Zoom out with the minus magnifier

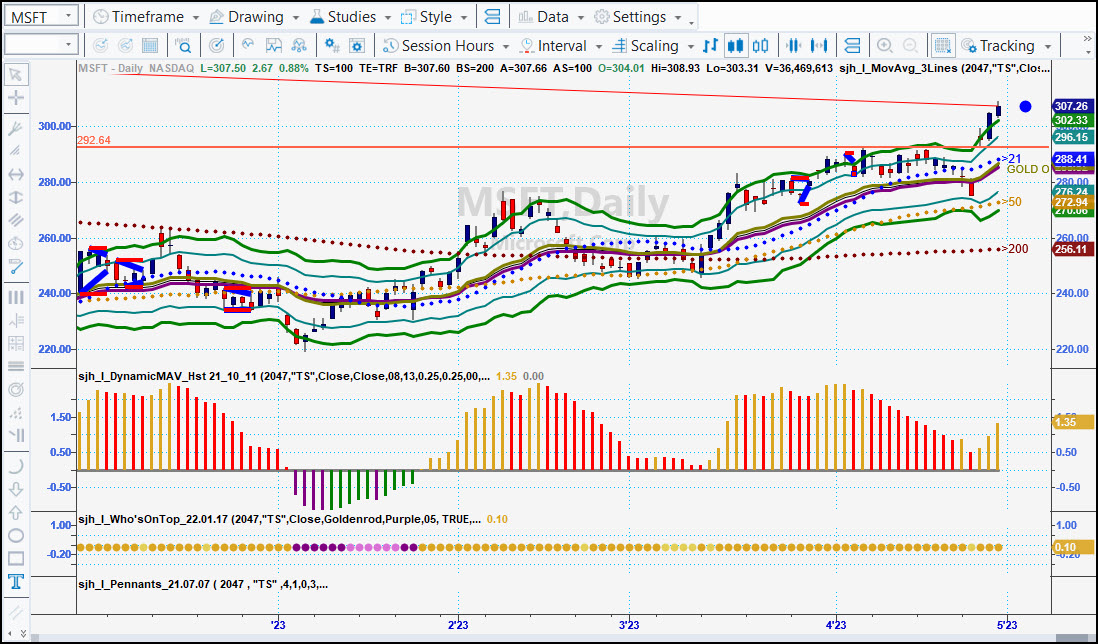(910, 46)
